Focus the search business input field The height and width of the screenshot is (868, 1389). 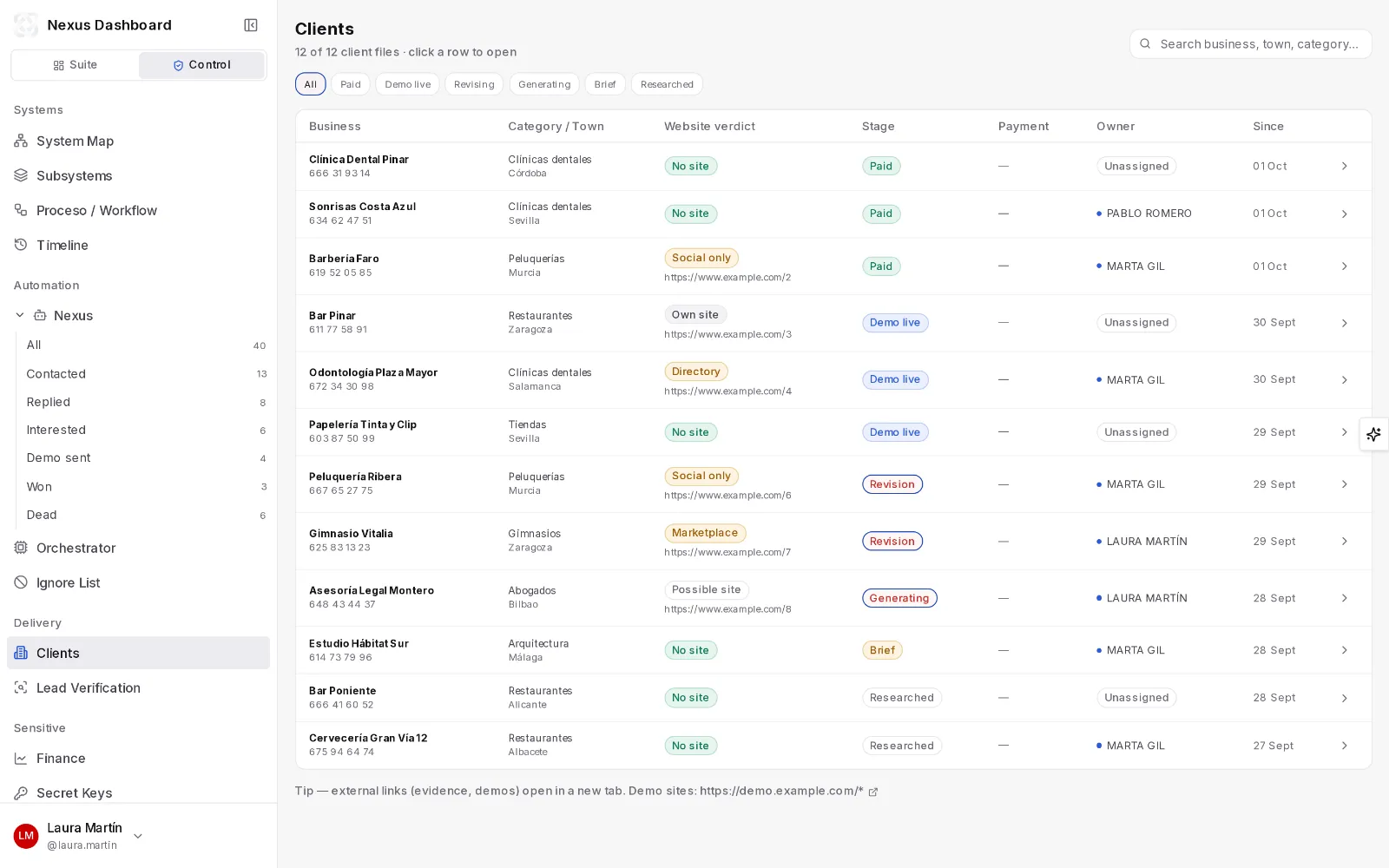coord(1251,44)
